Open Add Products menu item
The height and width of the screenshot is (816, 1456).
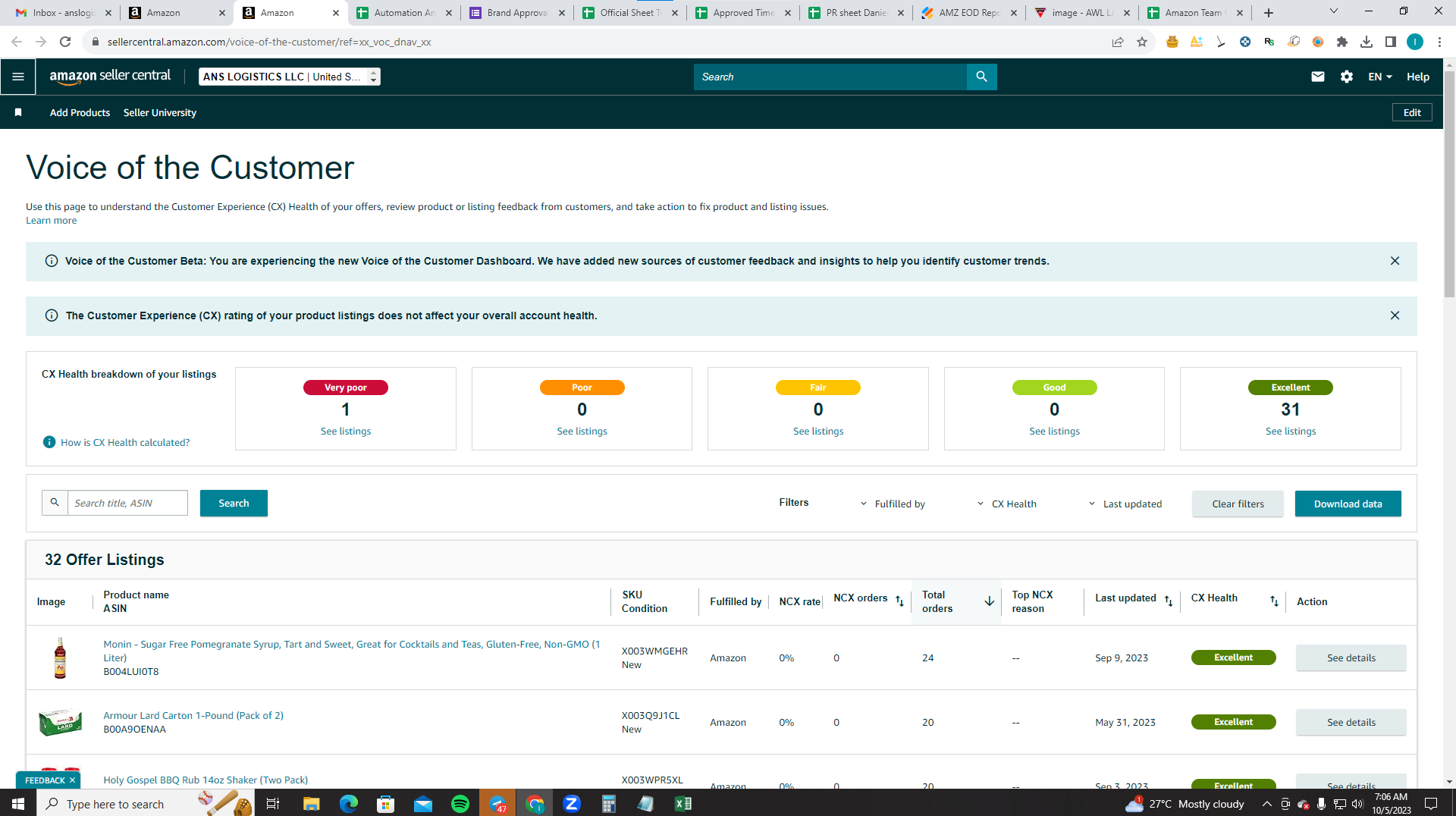pyautogui.click(x=80, y=112)
